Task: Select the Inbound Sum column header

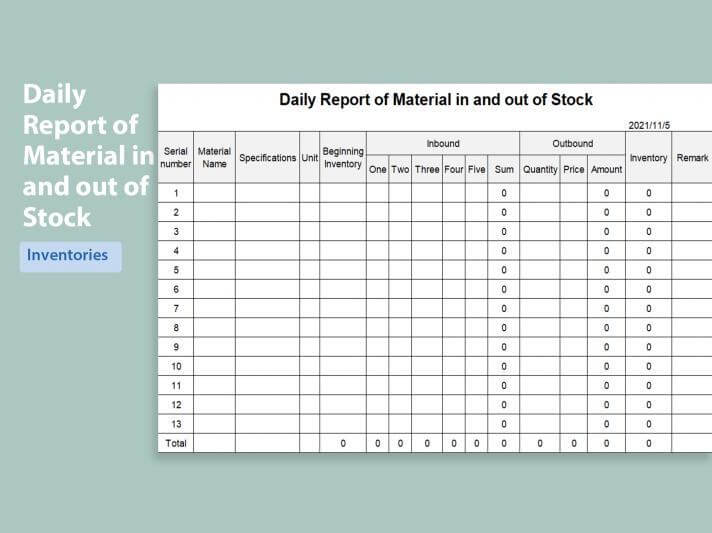Action: point(504,169)
